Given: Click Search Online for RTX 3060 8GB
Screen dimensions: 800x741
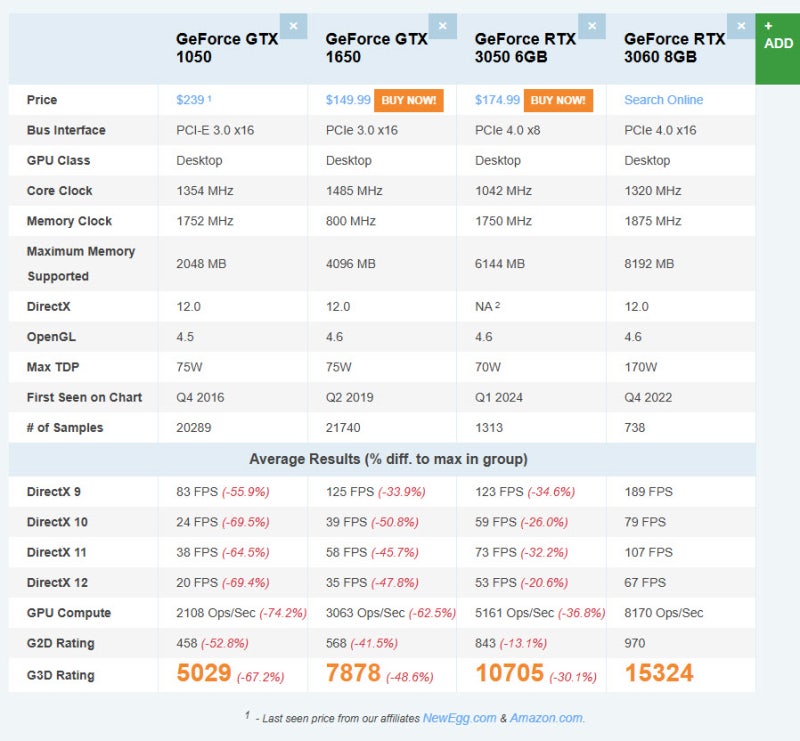Looking at the screenshot, I should (x=663, y=100).
